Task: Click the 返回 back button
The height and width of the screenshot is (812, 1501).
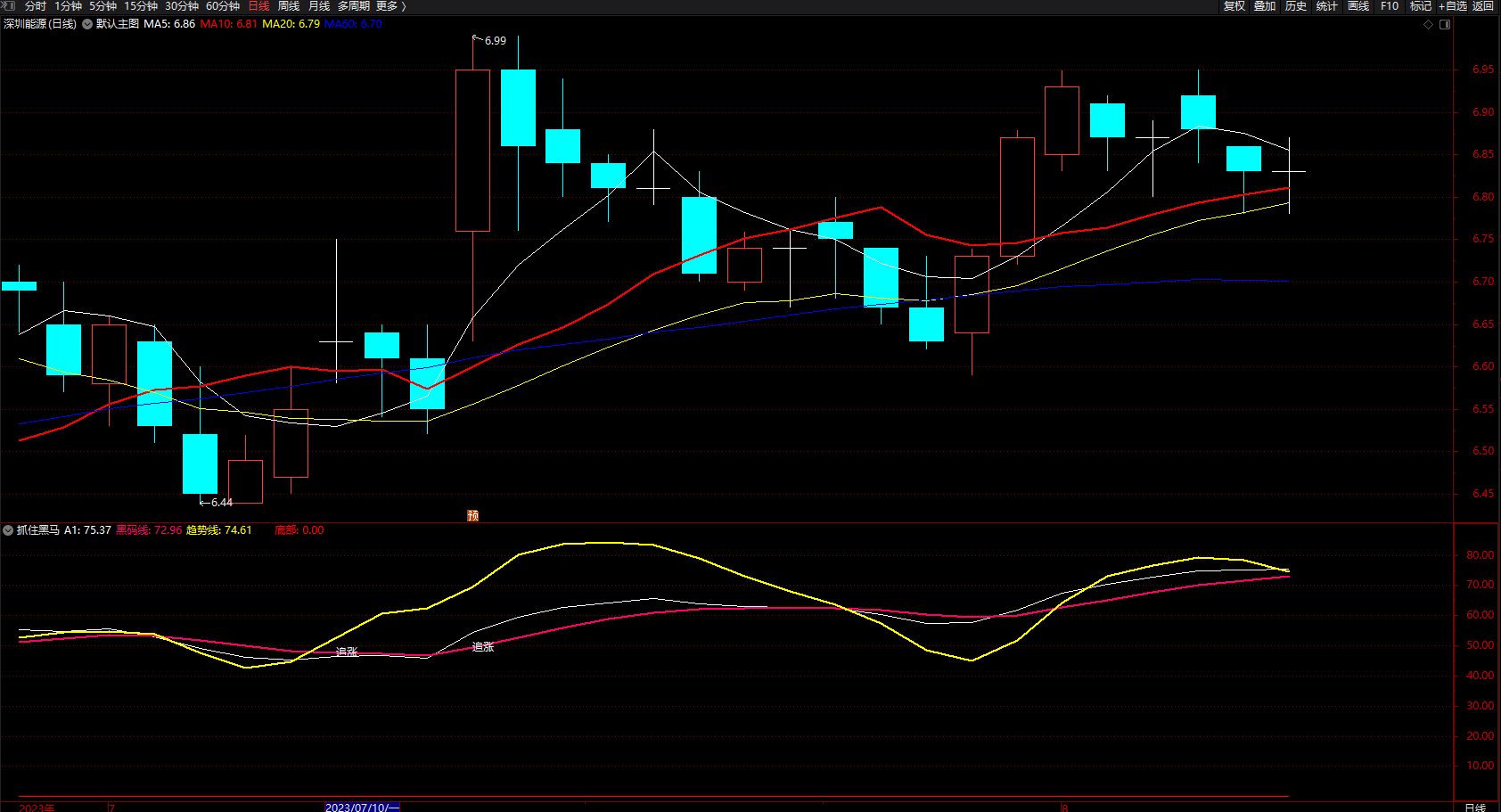Action: pyautogui.click(x=1483, y=6)
